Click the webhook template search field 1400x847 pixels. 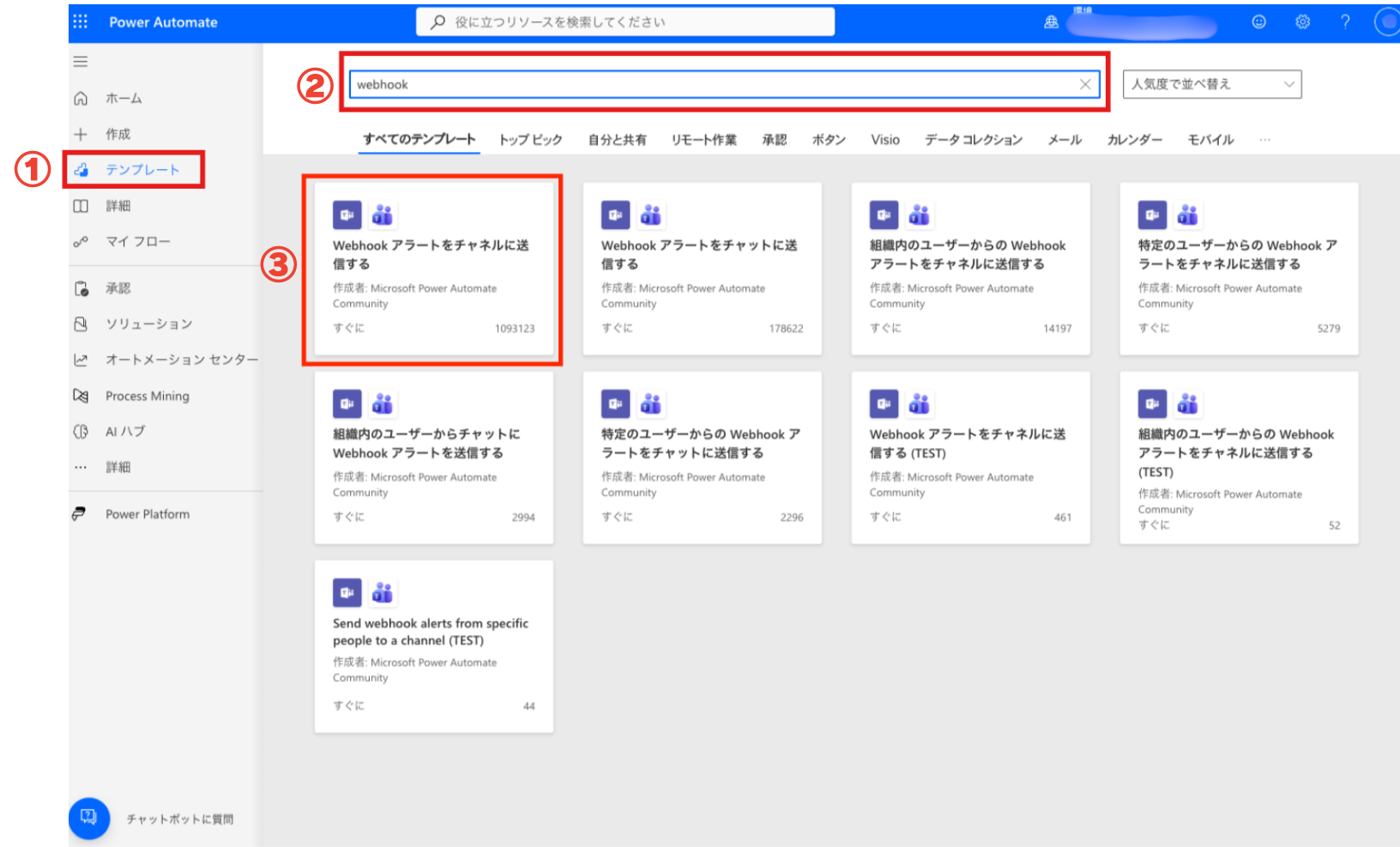tap(712, 84)
